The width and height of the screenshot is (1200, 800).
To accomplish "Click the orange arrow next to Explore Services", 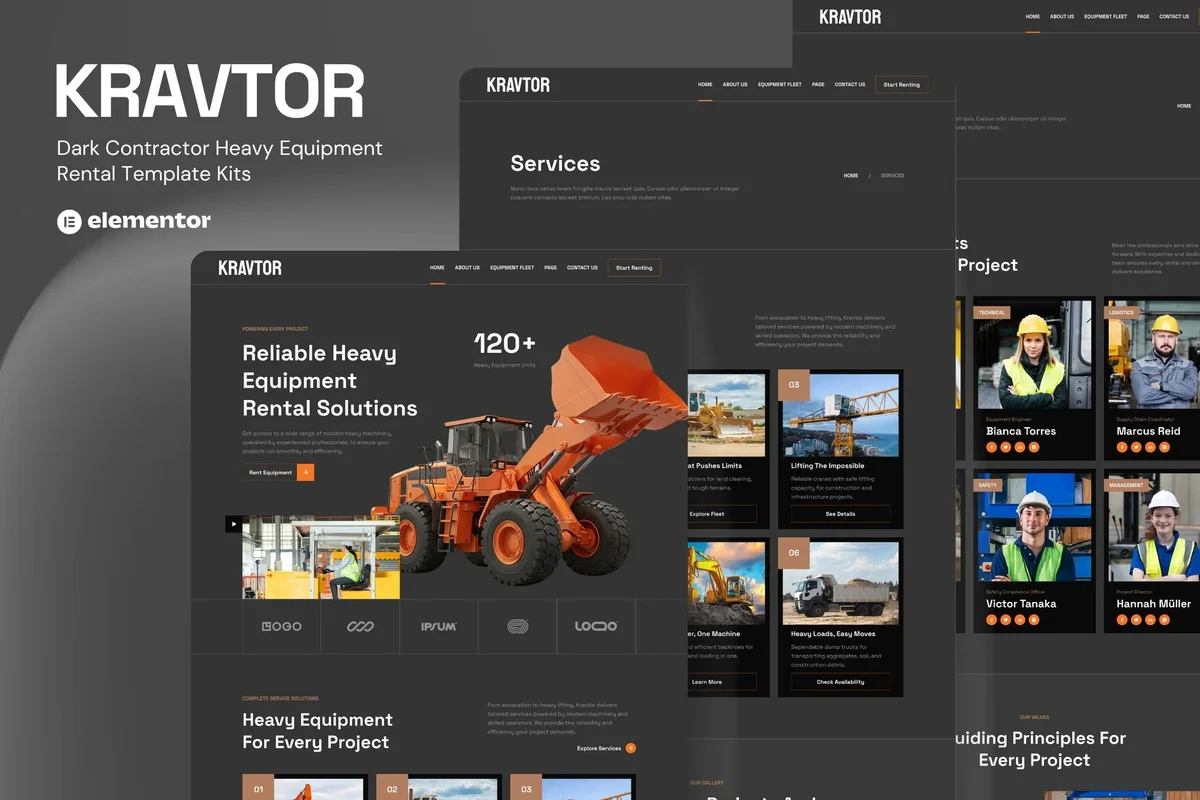I will (631, 748).
